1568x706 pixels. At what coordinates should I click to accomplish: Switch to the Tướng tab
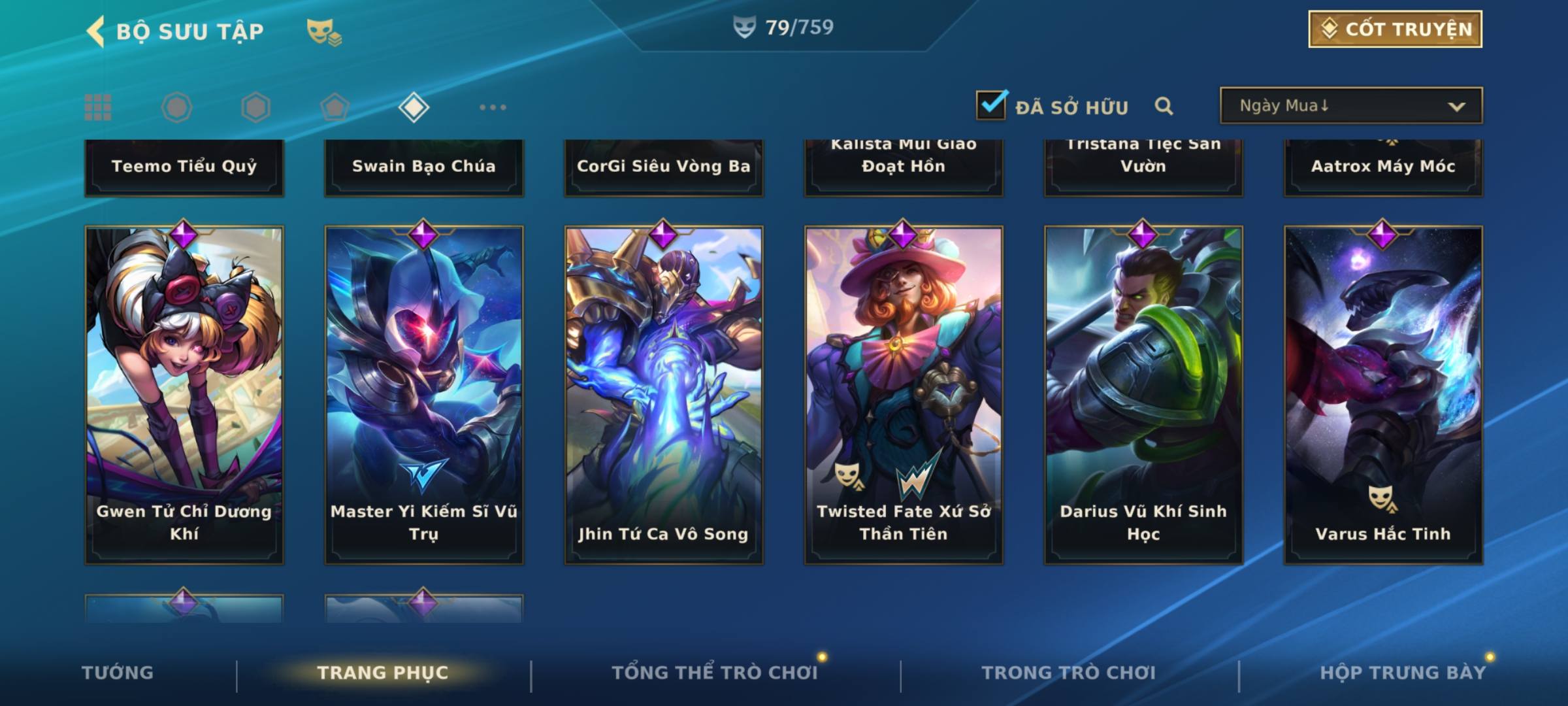coord(118,673)
